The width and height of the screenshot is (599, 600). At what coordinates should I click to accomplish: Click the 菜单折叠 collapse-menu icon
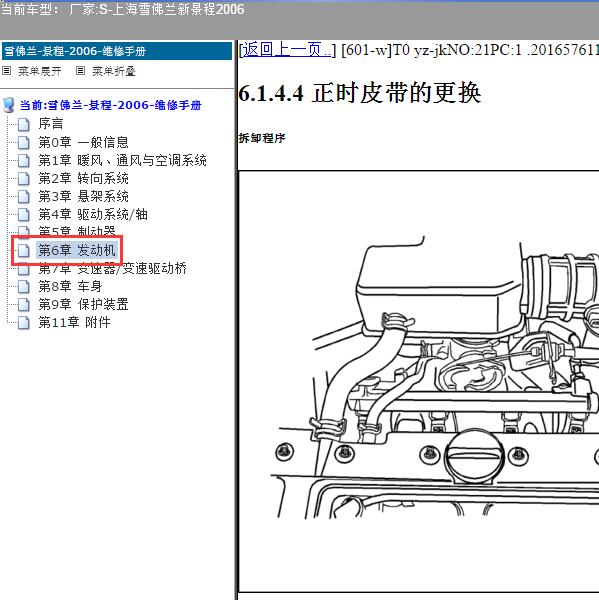80,71
